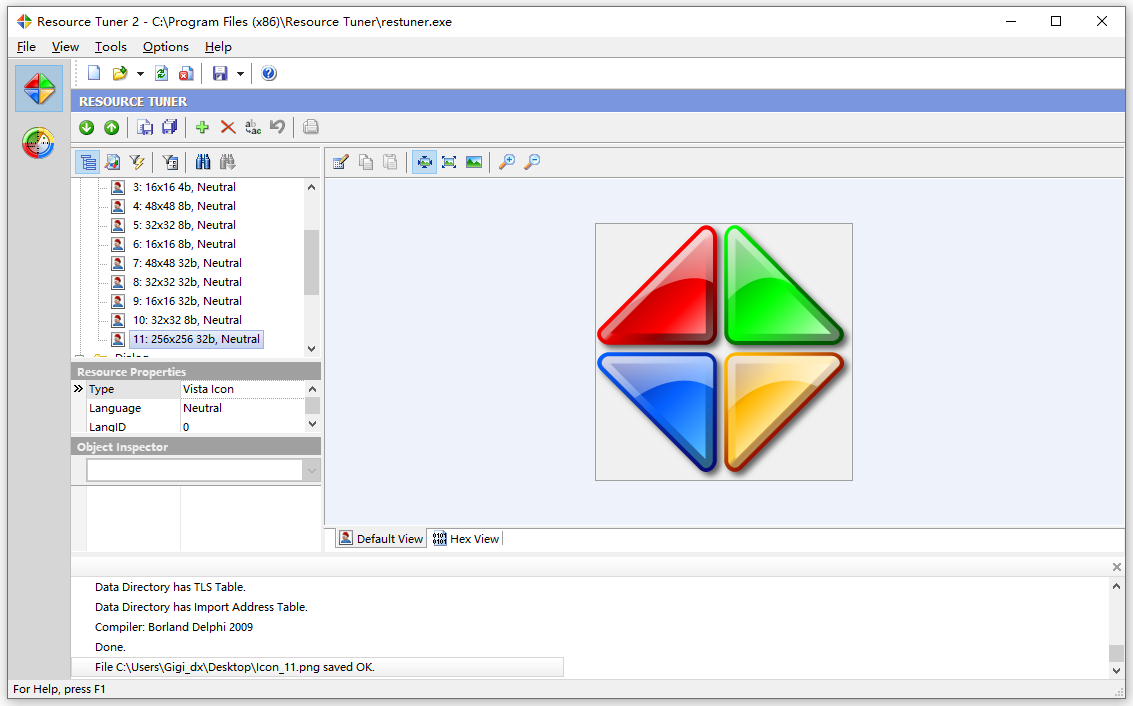Delete the resource with the red X icon
The image size is (1133, 706).
pyautogui.click(x=228, y=127)
